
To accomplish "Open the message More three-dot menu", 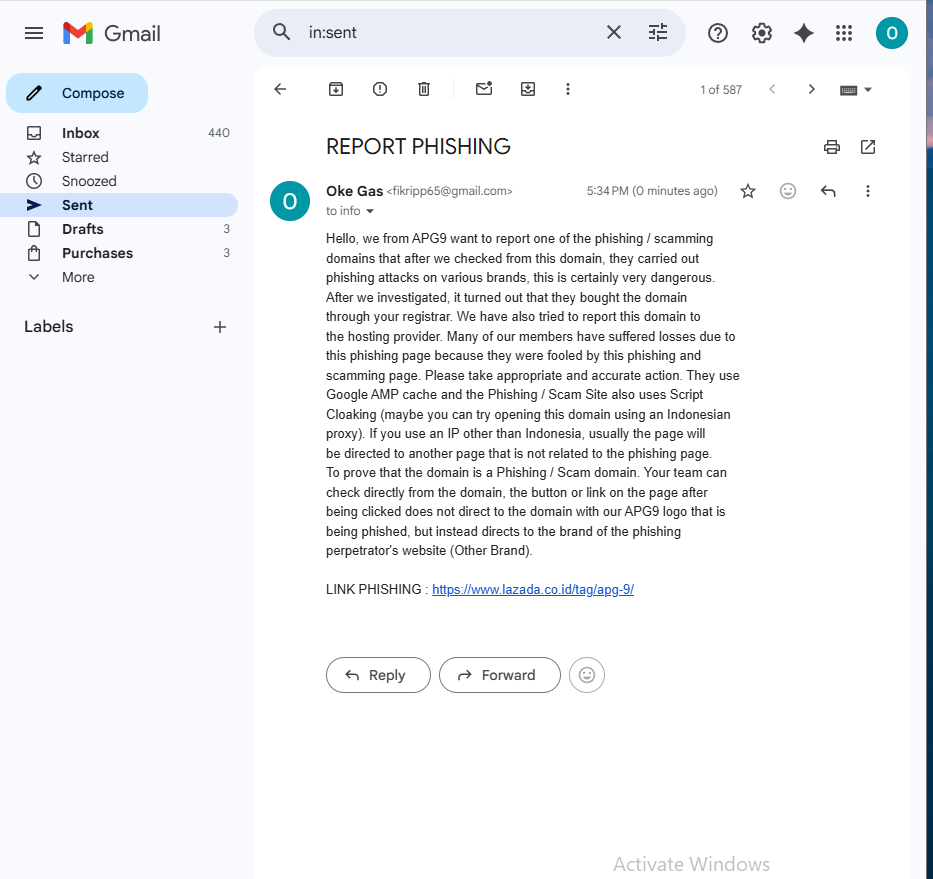I will point(868,191).
